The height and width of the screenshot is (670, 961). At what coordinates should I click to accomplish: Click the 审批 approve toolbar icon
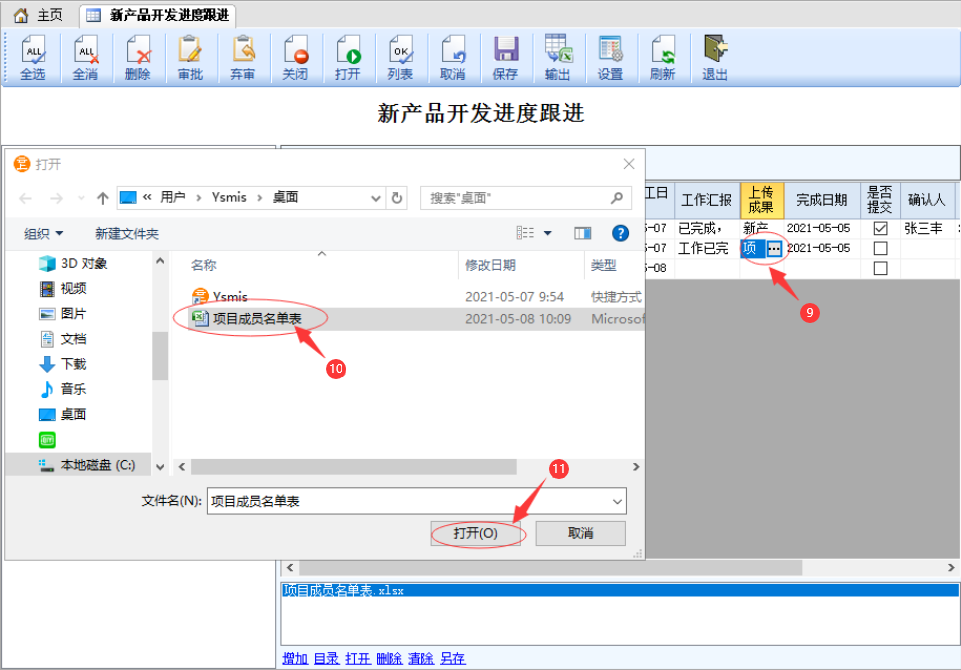coord(190,58)
